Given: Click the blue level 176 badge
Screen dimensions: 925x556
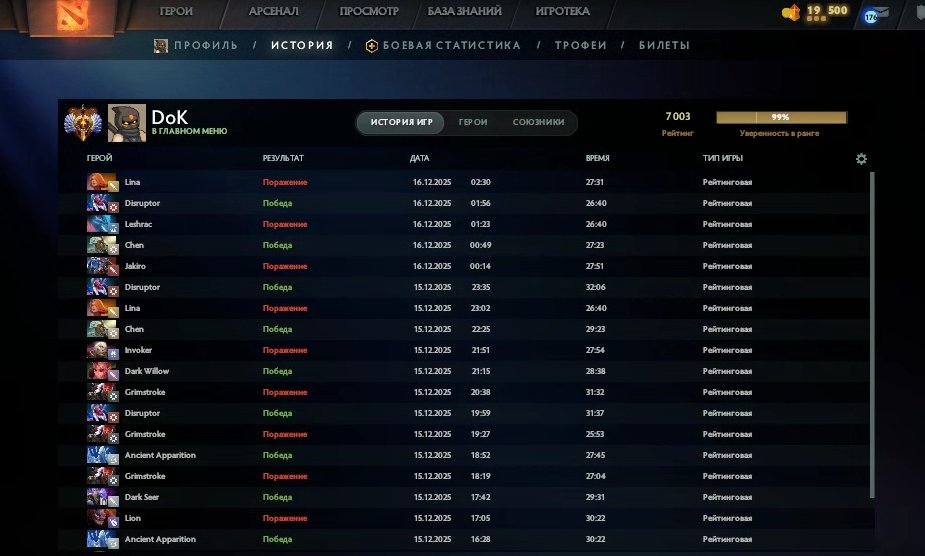Looking at the screenshot, I should pyautogui.click(x=871, y=17).
